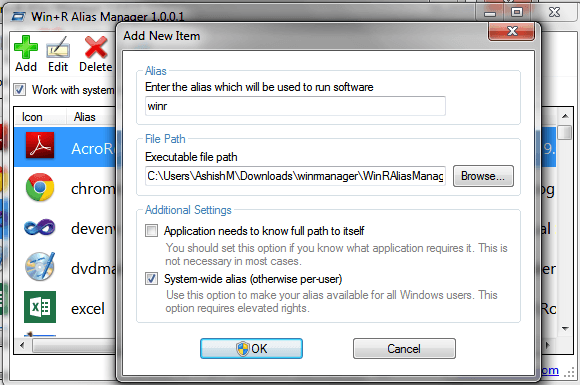Image resolution: width=580 pixels, height=385 pixels.
Task: Close the Add New Item dialog
Action: coord(512,31)
